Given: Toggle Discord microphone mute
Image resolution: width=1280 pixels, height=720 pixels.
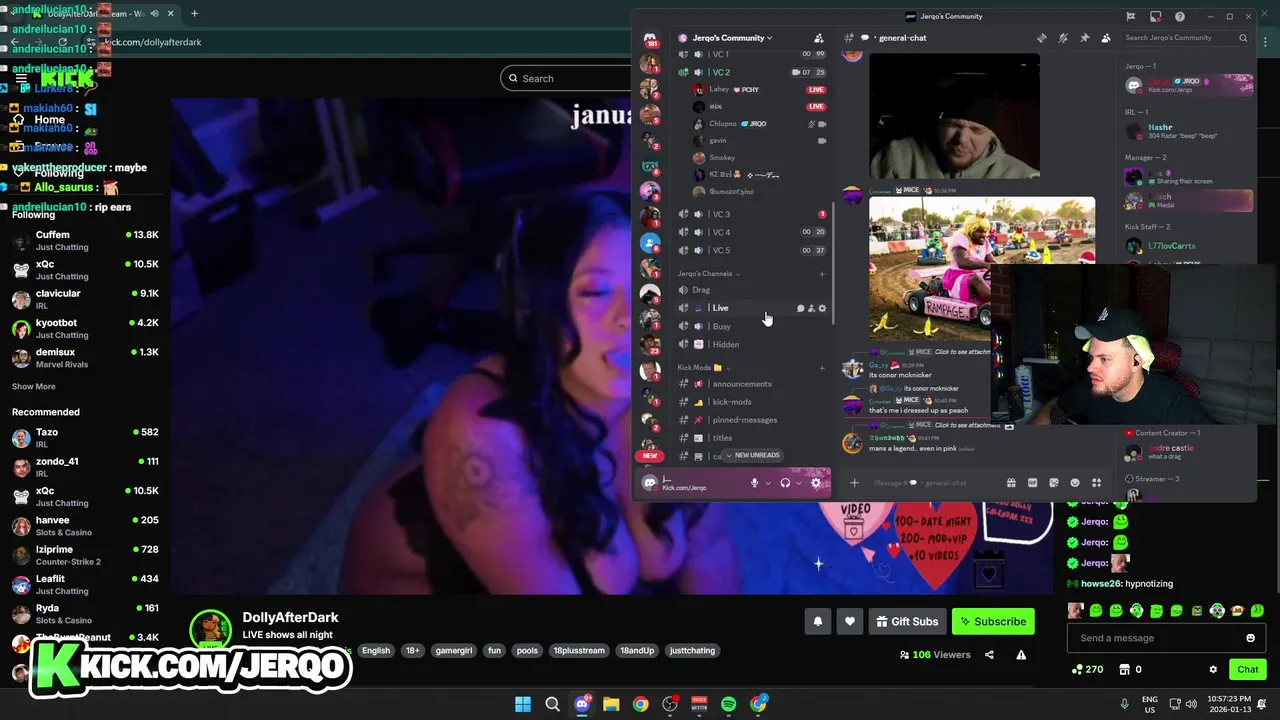Looking at the screenshot, I should tap(755, 483).
